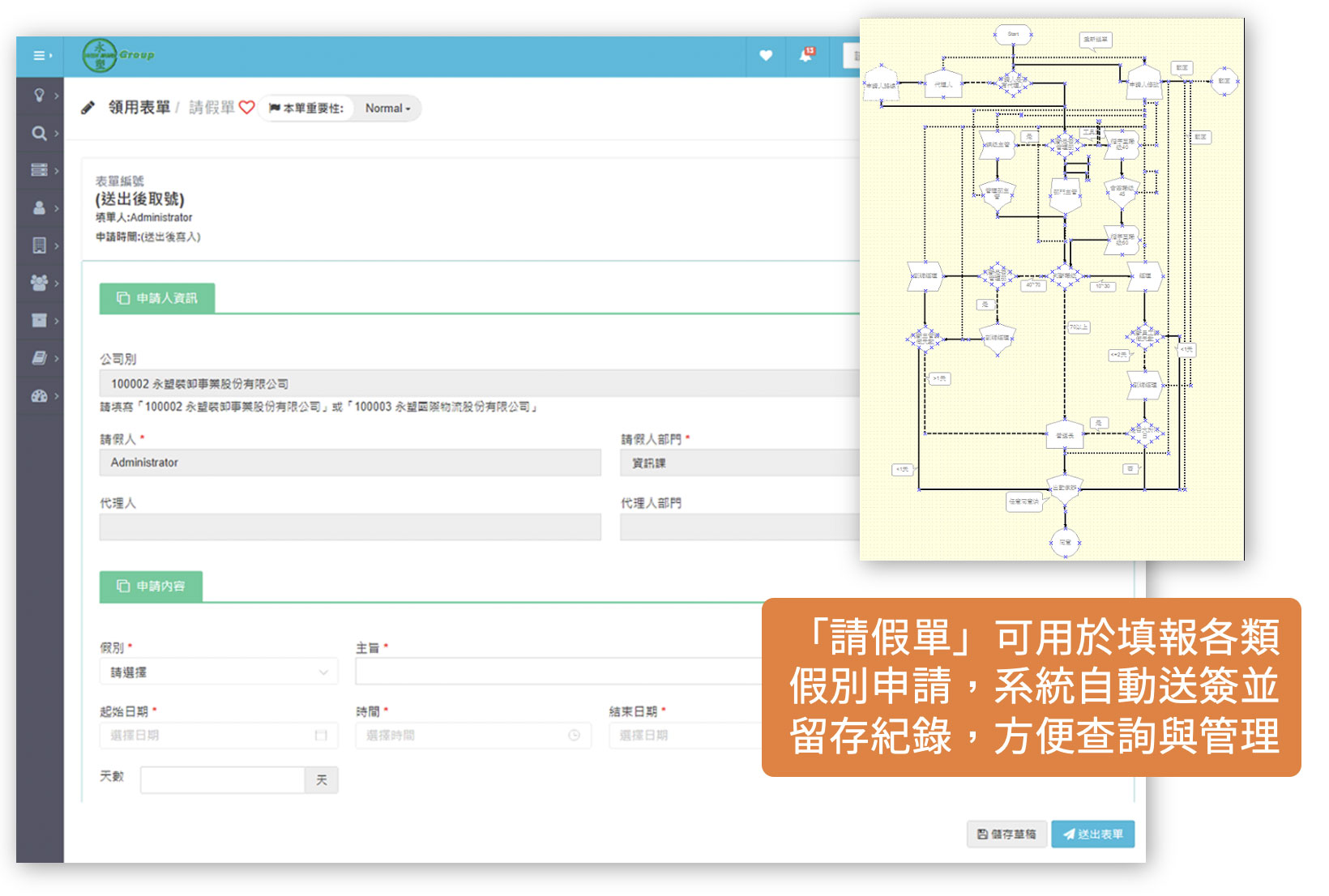Click the 請假人 Administrator field
This screenshot has height=896, width=1329.
tap(350, 463)
